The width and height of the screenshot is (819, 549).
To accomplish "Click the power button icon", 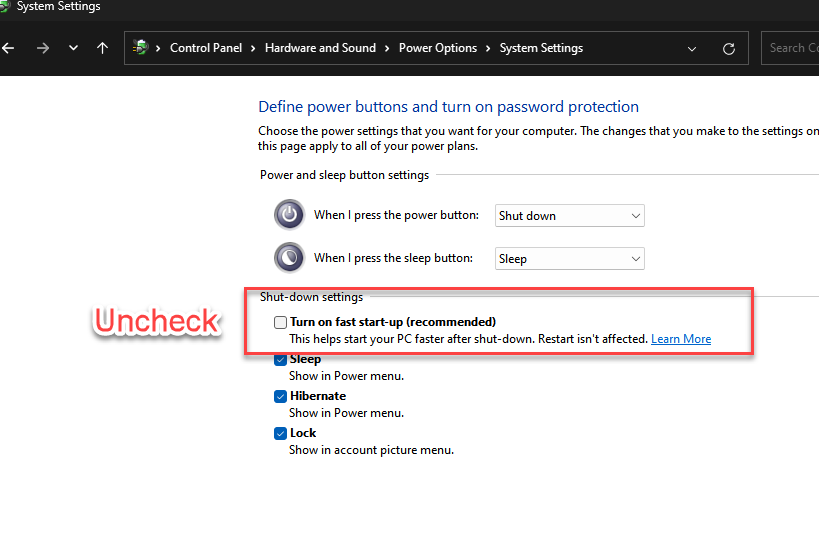I will (289, 214).
